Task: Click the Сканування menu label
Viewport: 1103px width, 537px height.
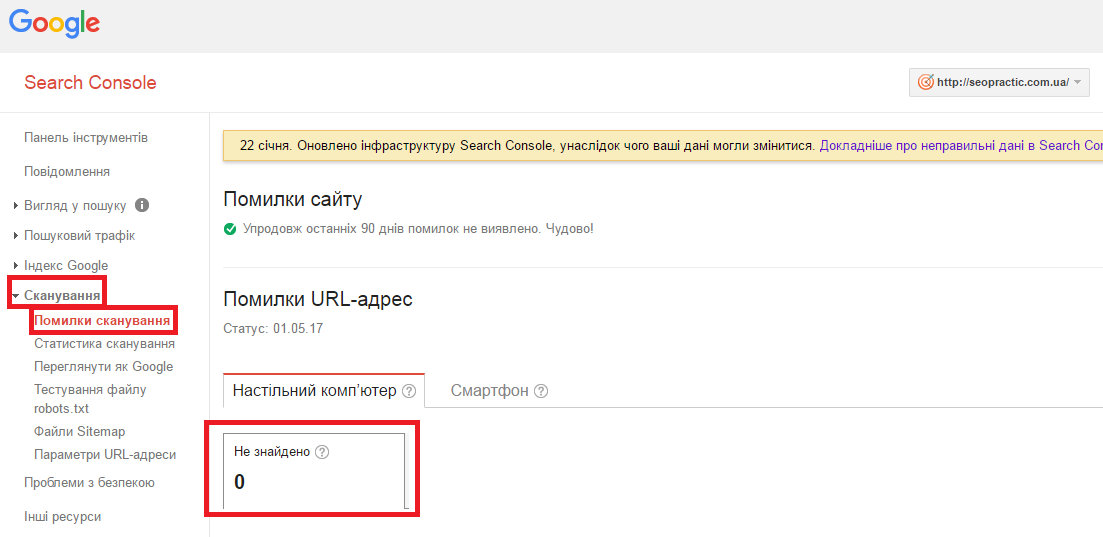Action: (62, 295)
